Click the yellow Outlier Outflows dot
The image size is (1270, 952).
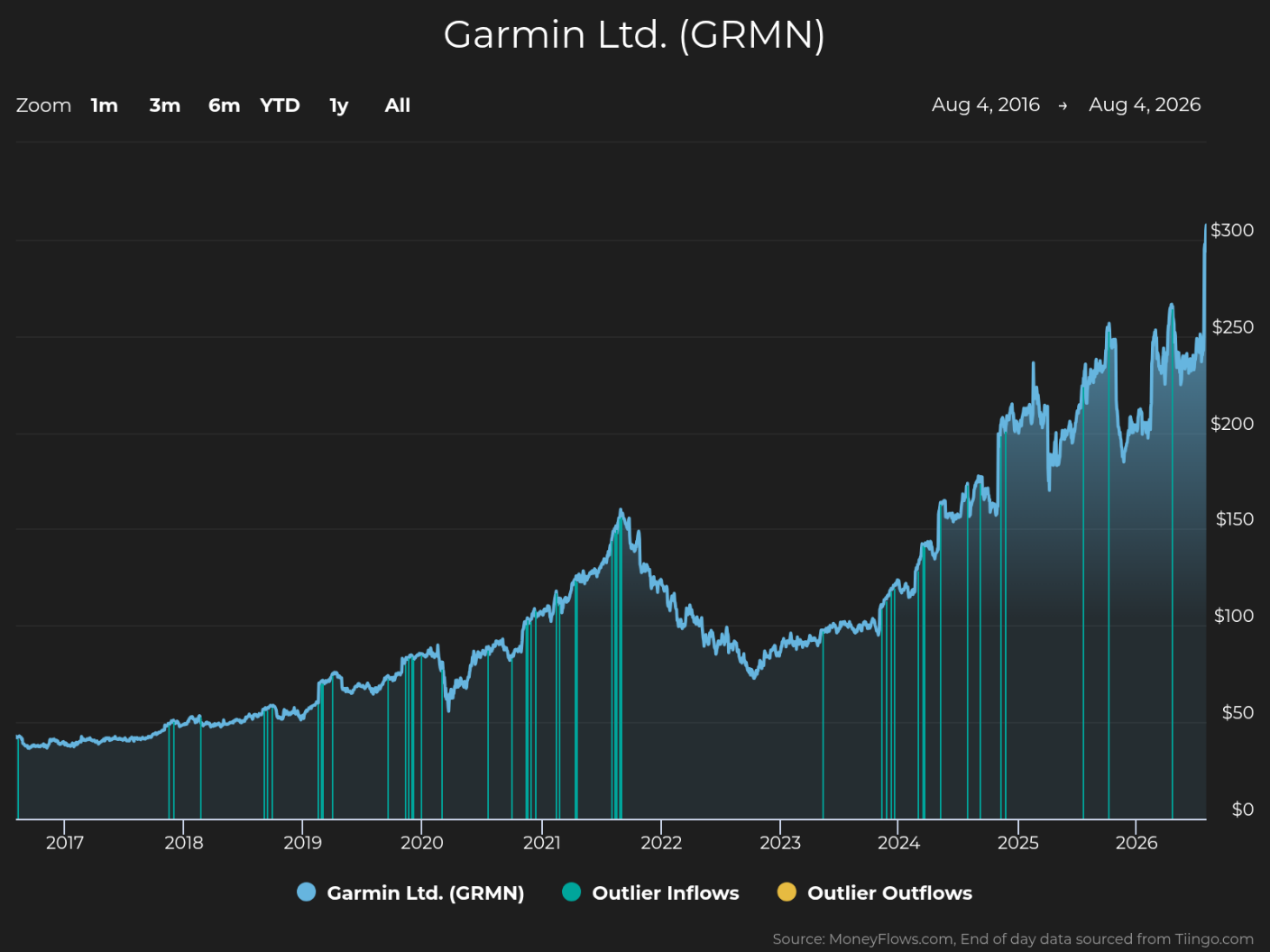[787, 892]
